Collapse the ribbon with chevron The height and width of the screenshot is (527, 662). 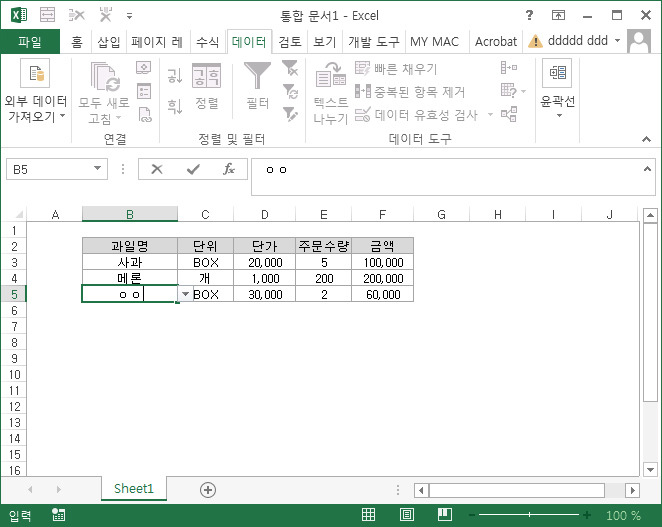click(646, 139)
